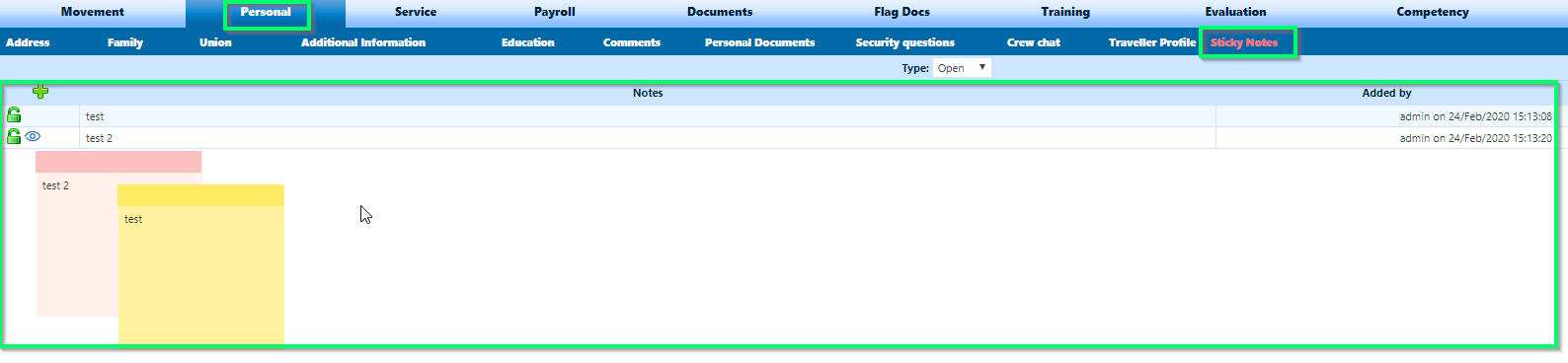The height and width of the screenshot is (363, 1568).
Task: Select the Evaluation tab
Action: click(x=1235, y=12)
